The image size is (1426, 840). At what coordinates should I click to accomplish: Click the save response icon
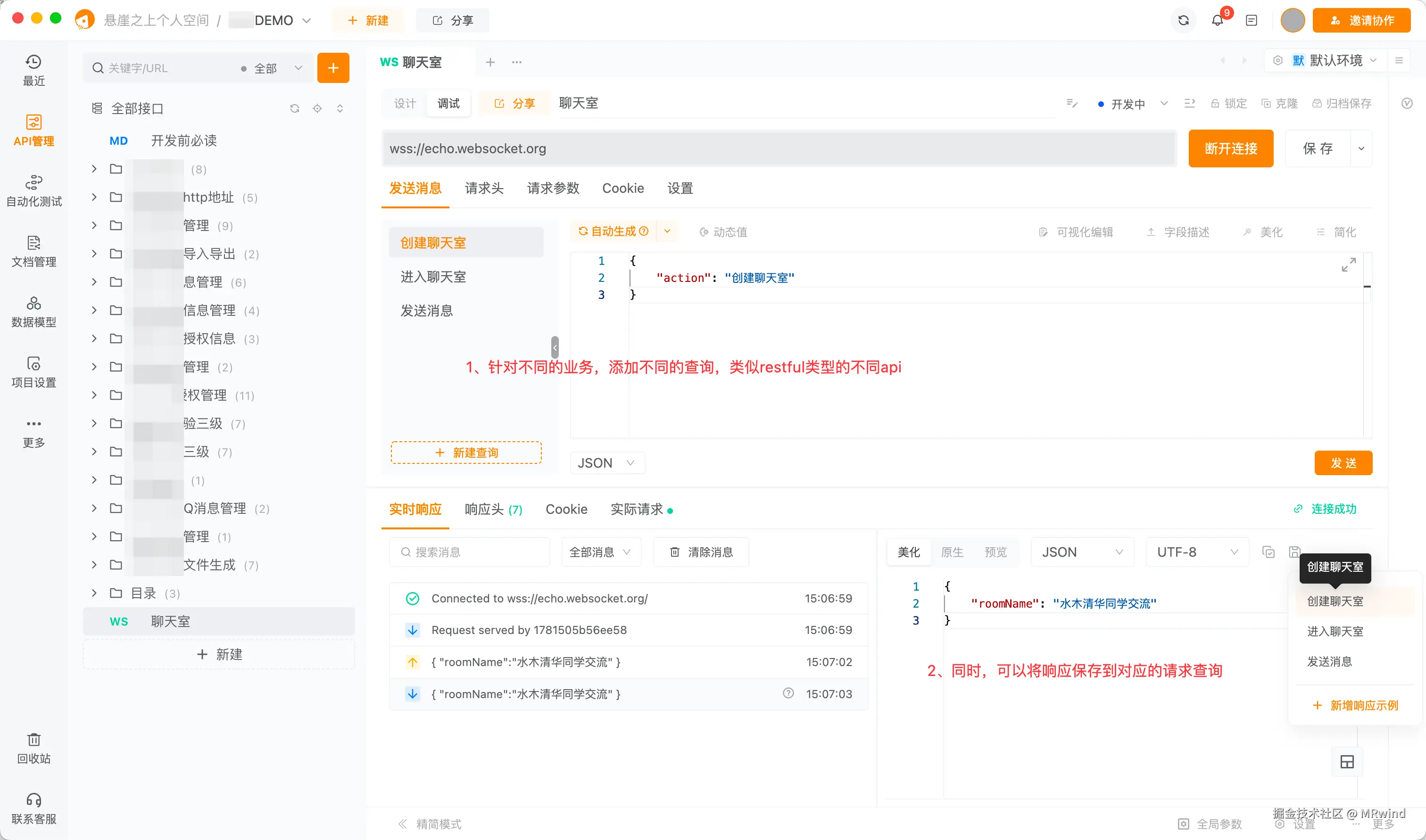click(x=1294, y=552)
